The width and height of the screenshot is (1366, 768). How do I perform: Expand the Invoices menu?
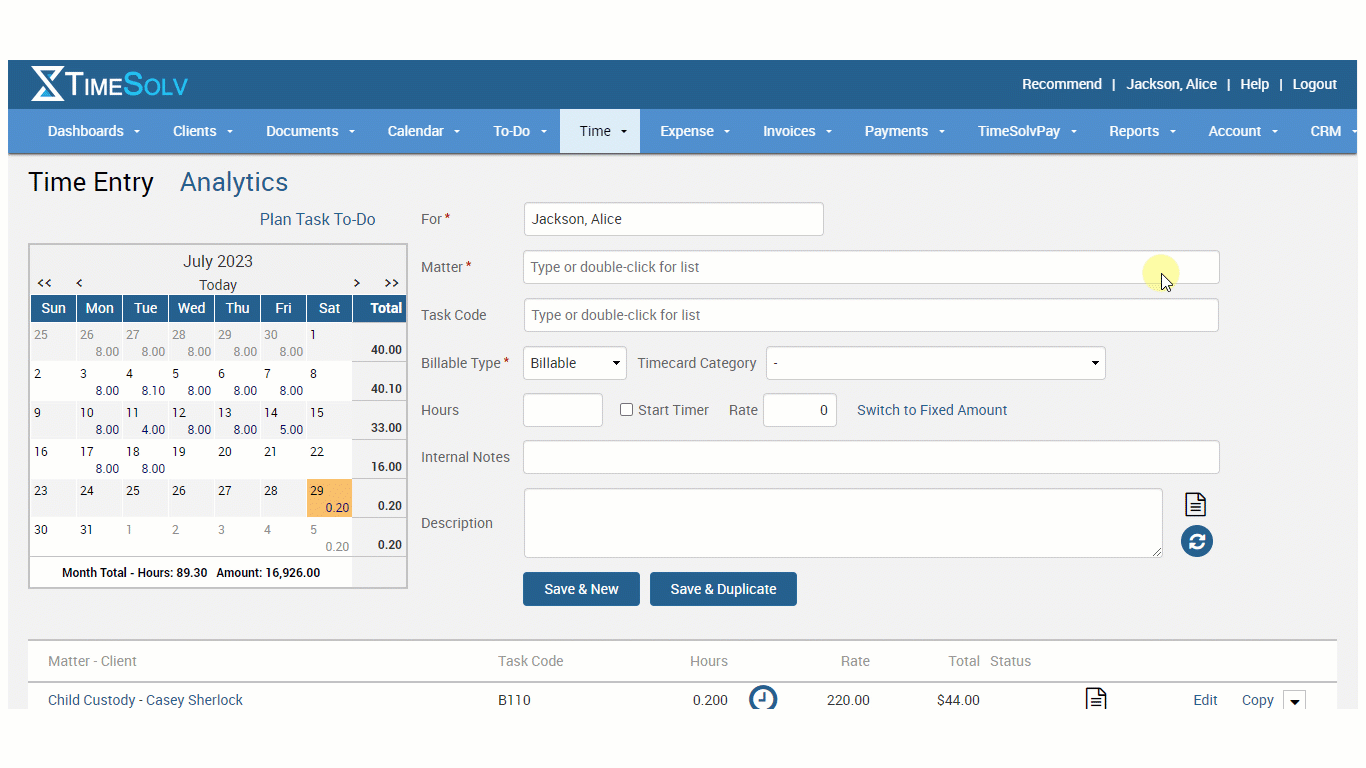(798, 131)
